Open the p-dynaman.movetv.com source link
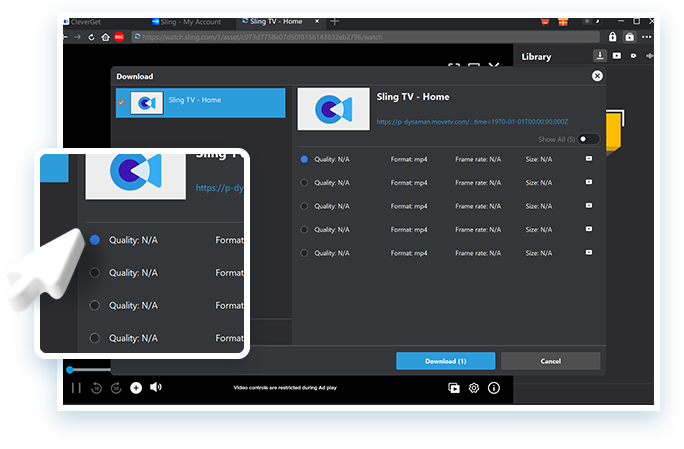 pos(471,122)
